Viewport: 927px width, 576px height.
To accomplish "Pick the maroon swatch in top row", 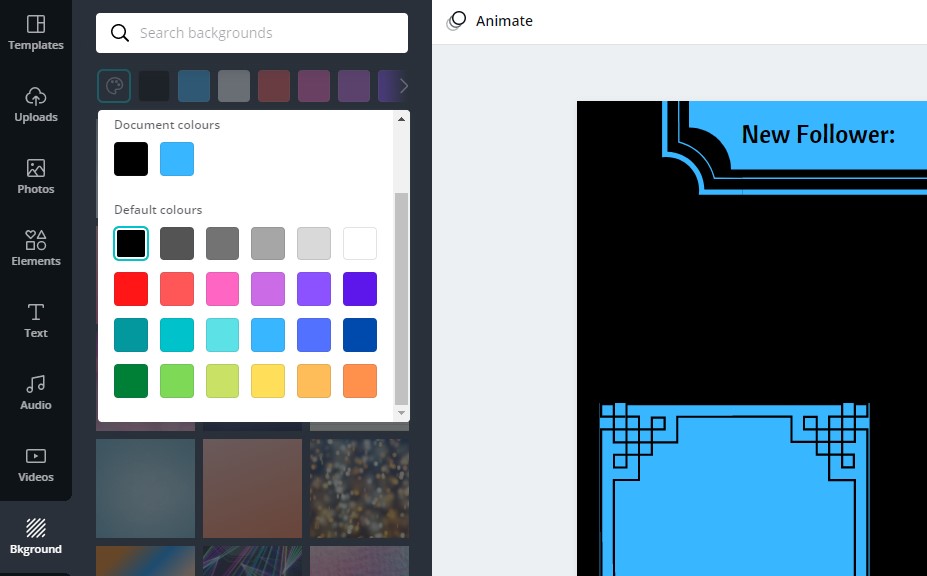I will [274, 86].
